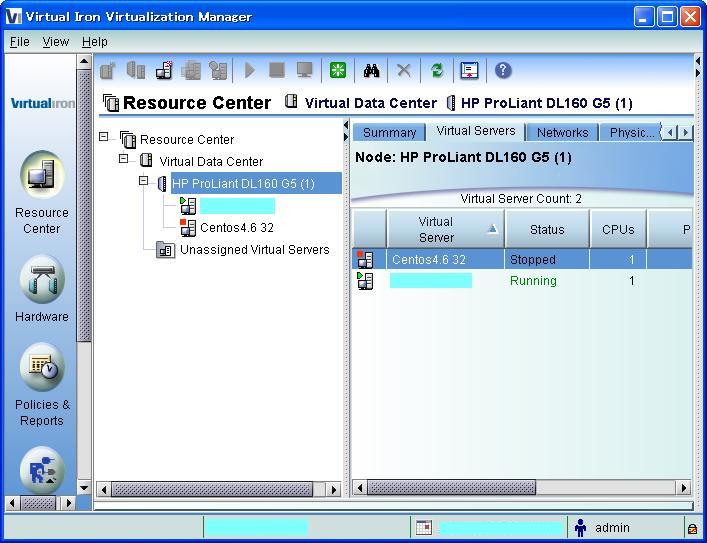Click the Virtual Iron VI title bar icon
The width and height of the screenshot is (707, 543).
14,17
